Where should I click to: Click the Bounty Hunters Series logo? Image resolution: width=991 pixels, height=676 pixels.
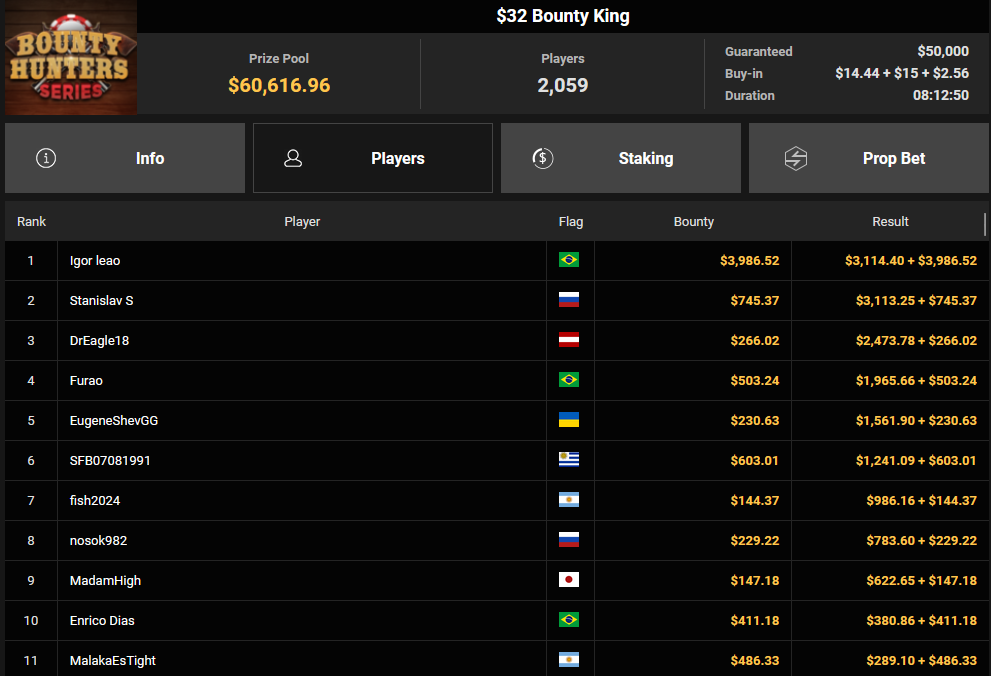point(71,58)
